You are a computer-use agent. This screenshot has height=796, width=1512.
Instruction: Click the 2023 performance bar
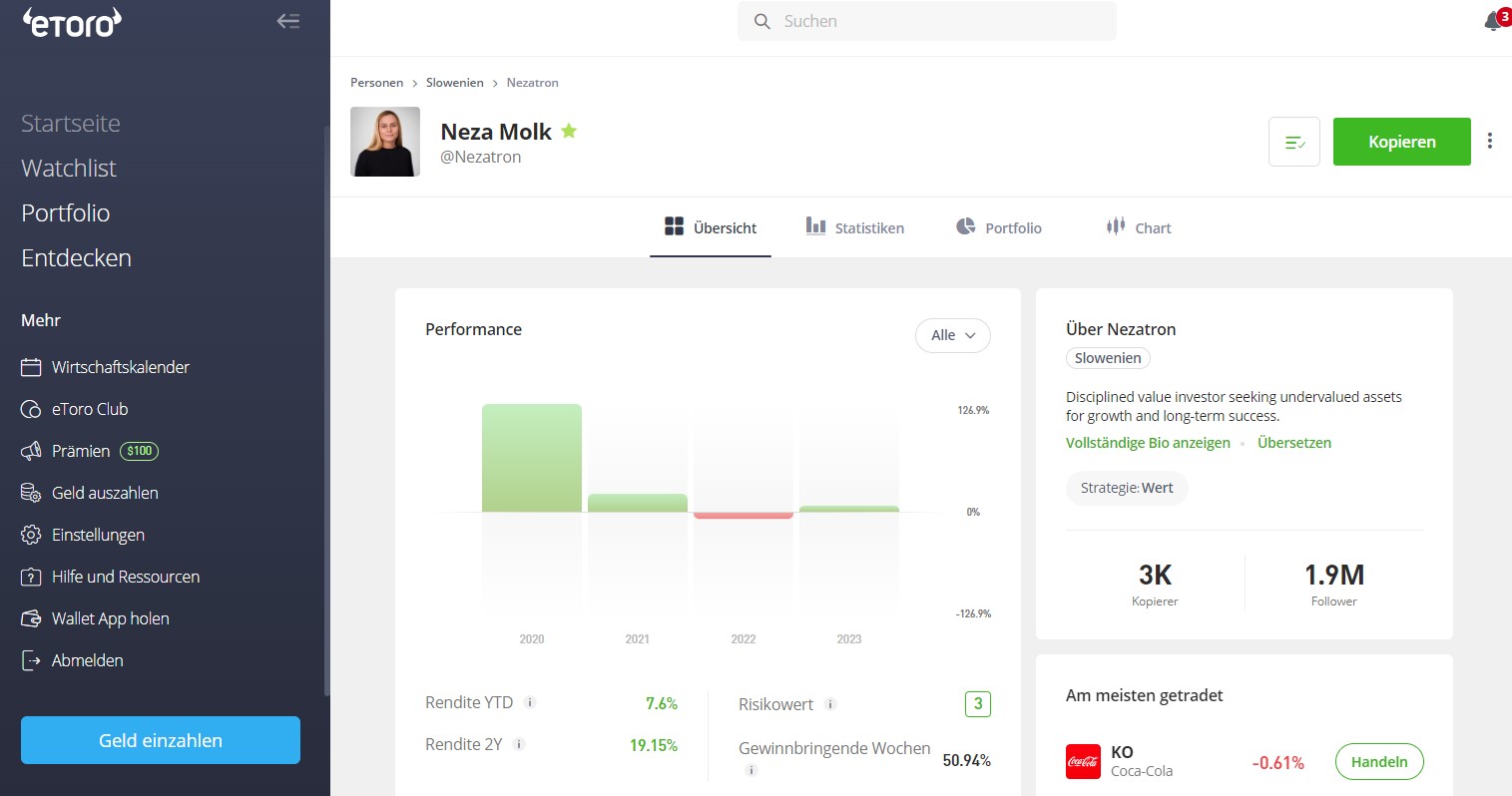[x=849, y=509]
